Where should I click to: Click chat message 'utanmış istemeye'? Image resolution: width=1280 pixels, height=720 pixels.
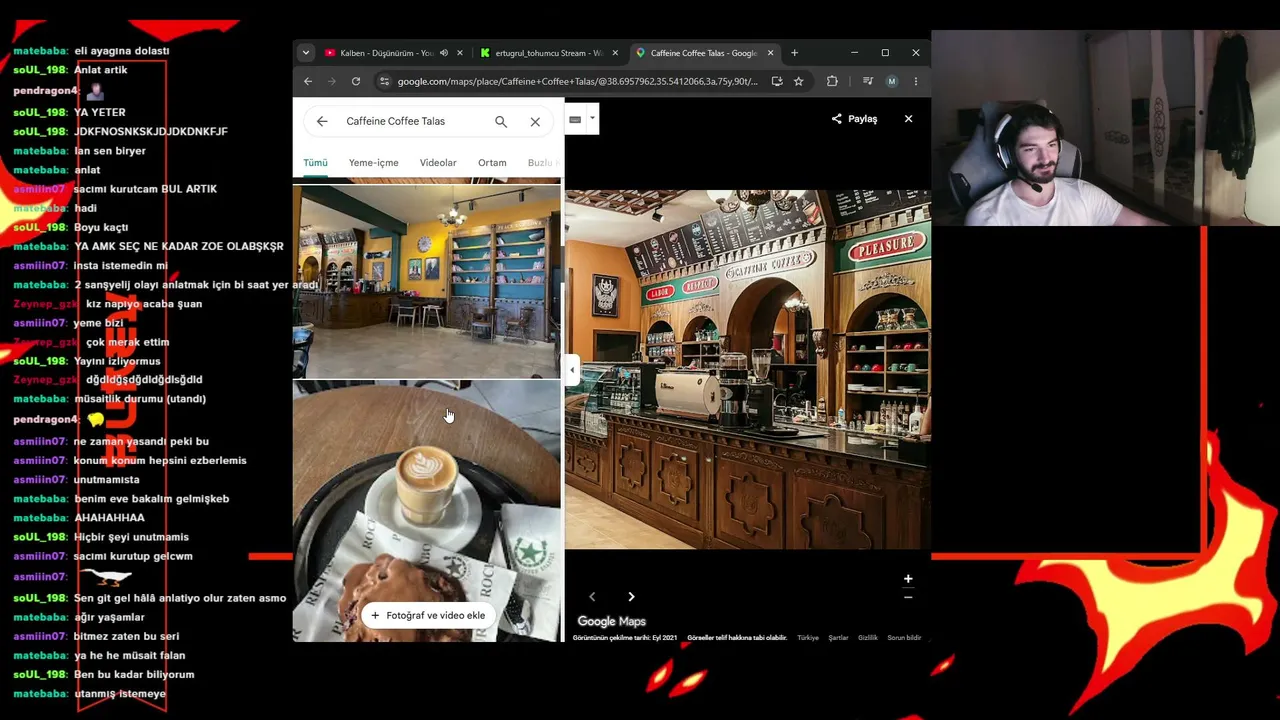(x=120, y=694)
